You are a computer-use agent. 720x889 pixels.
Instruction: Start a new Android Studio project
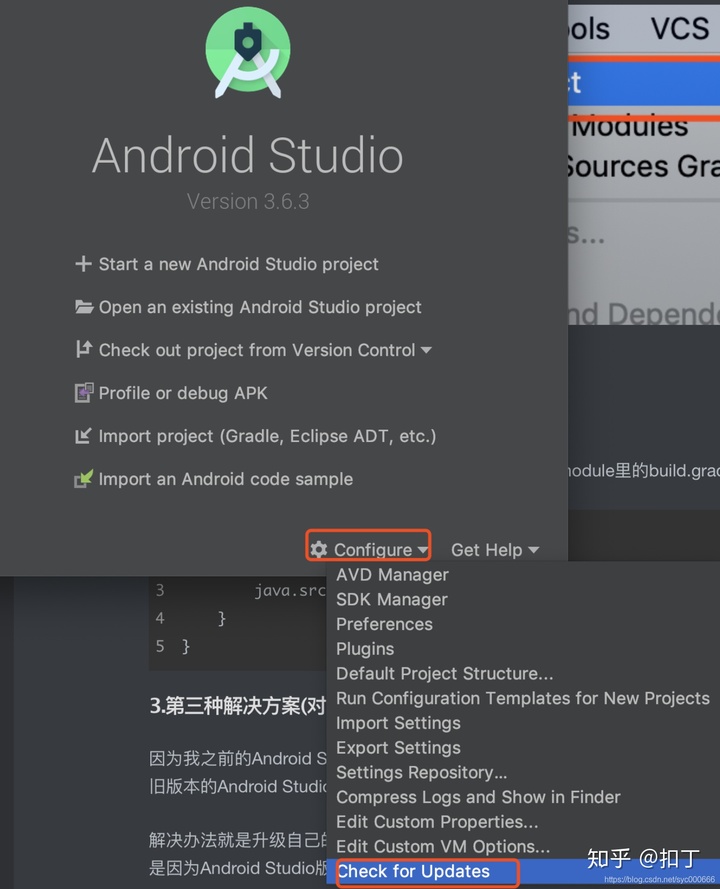click(239, 264)
